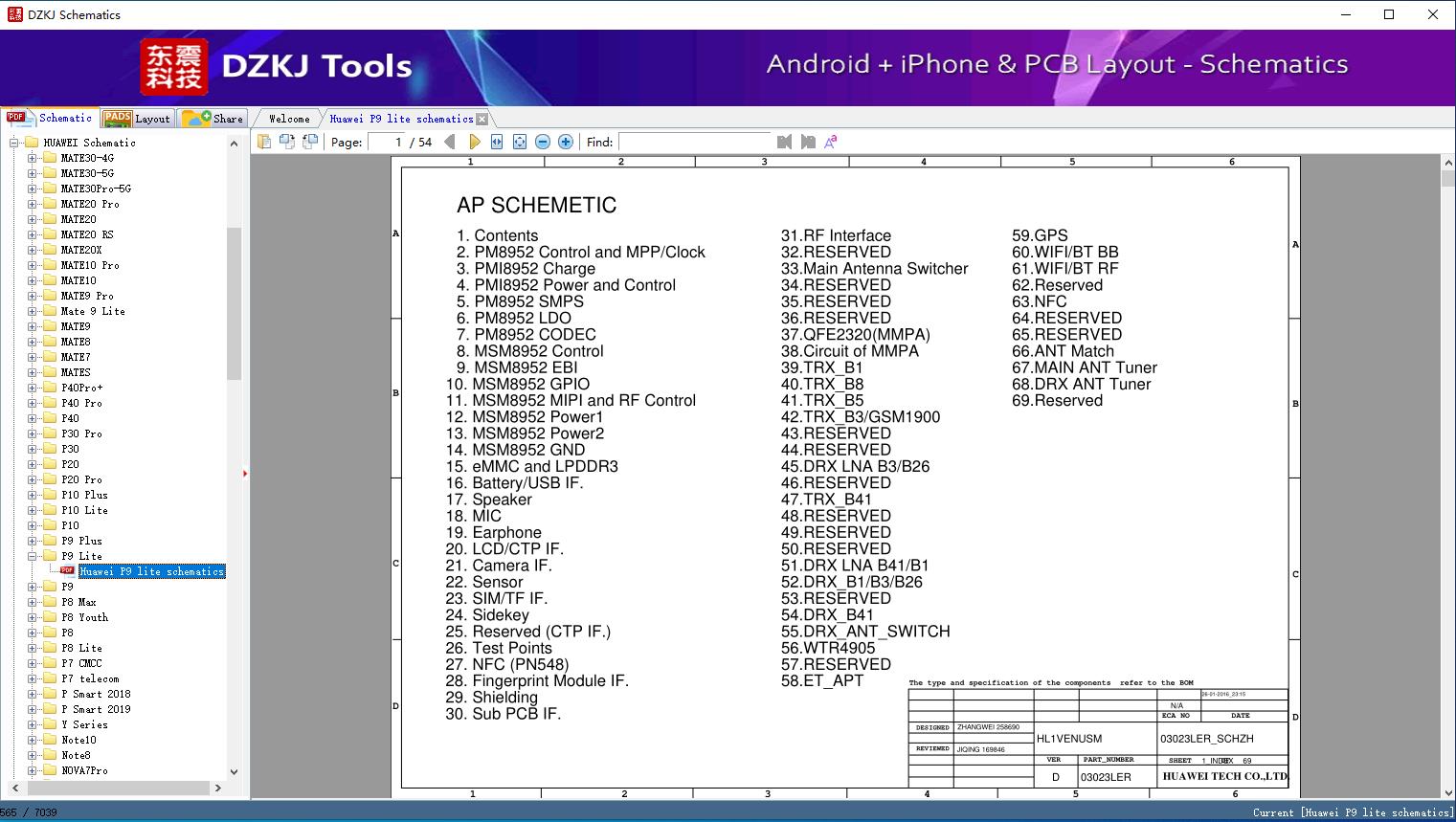Open the Welcome document tab
Screen dimensions: 1456x822
(x=289, y=119)
